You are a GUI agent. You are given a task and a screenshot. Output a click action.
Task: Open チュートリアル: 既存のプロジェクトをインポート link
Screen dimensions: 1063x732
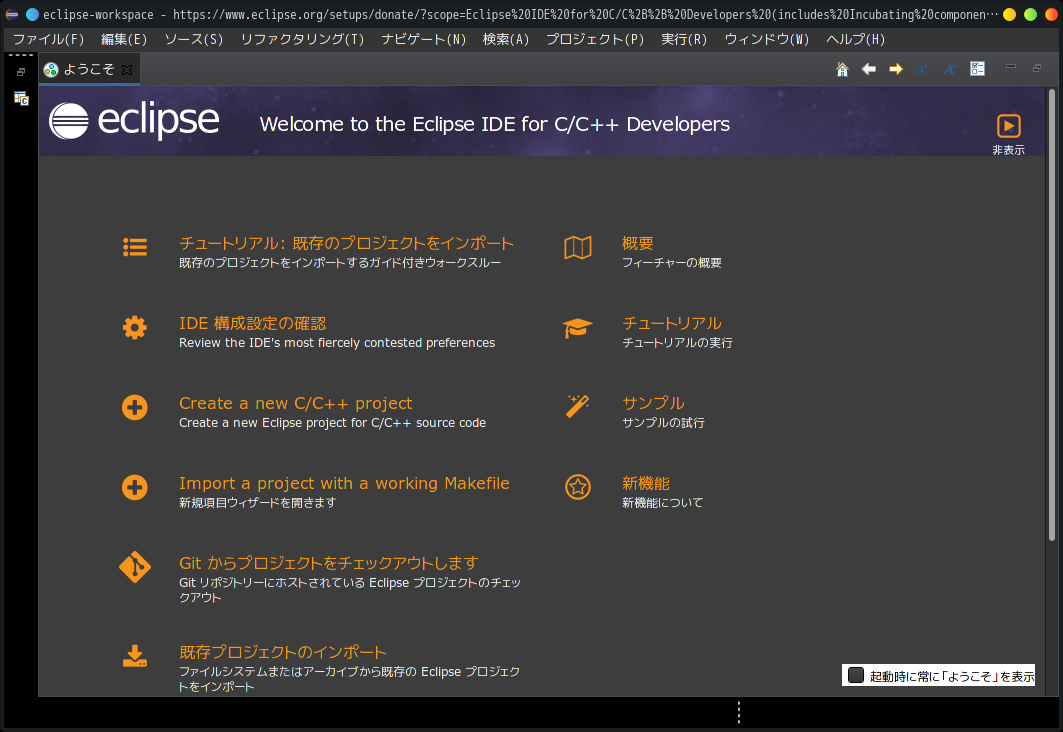click(346, 243)
